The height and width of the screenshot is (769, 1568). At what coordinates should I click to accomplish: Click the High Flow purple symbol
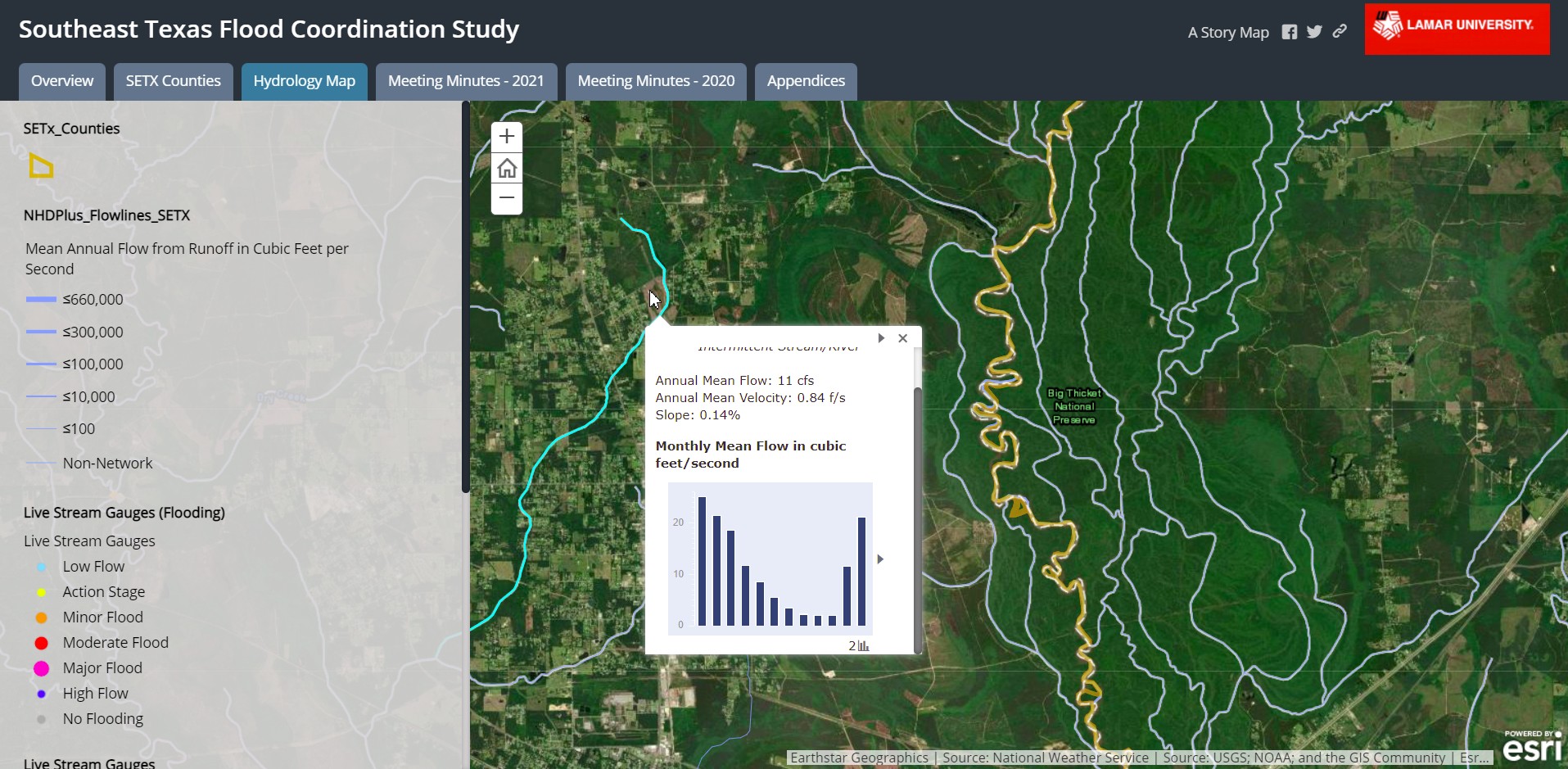pyautogui.click(x=41, y=694)
